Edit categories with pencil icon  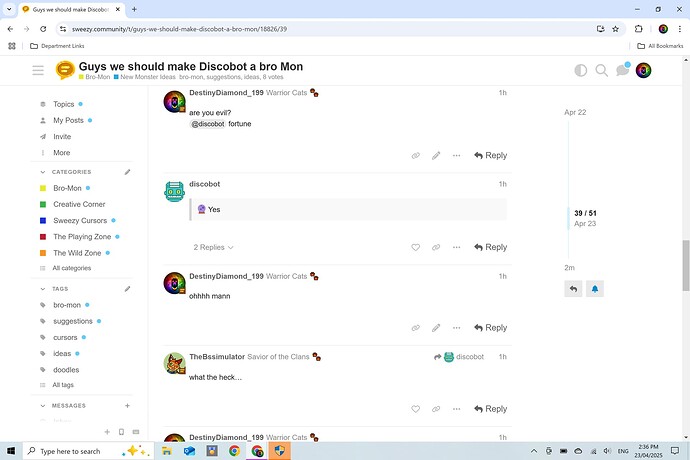click(x=127, y=172)
